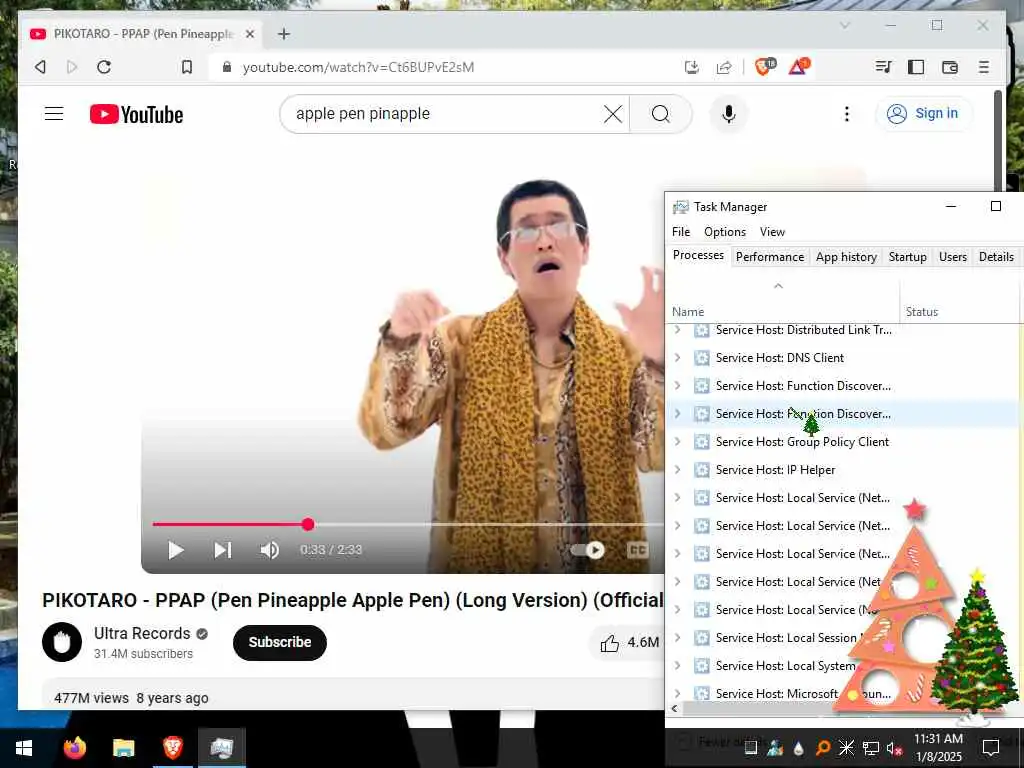Image resolution: width=1024 pixels, height=768 pixels.
Task: Open the Brave Rewards triangle icon
Action: point(798,66)
